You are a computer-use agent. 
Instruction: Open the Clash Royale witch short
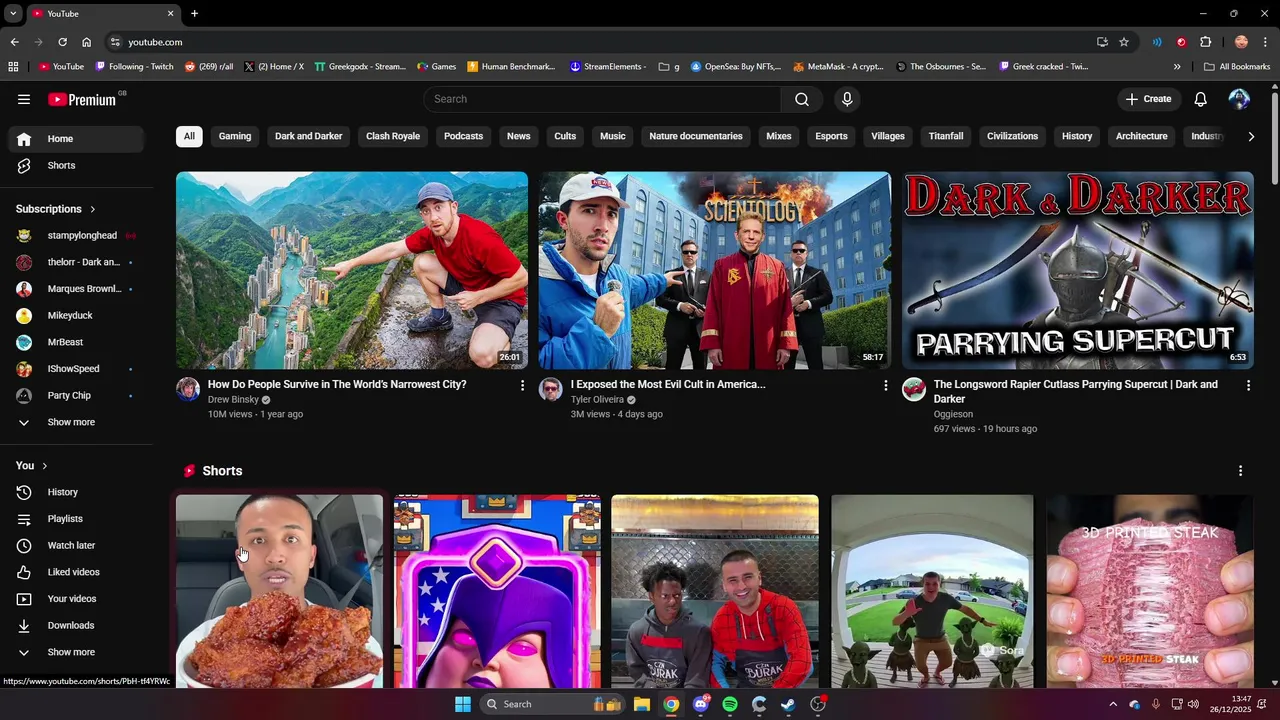click(497, 591)
